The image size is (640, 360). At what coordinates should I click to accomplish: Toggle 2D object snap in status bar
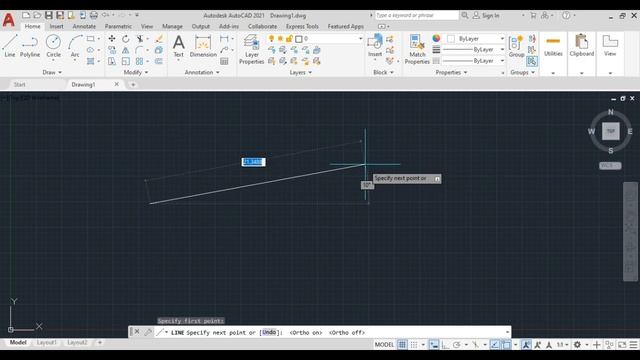coord(506,345)
